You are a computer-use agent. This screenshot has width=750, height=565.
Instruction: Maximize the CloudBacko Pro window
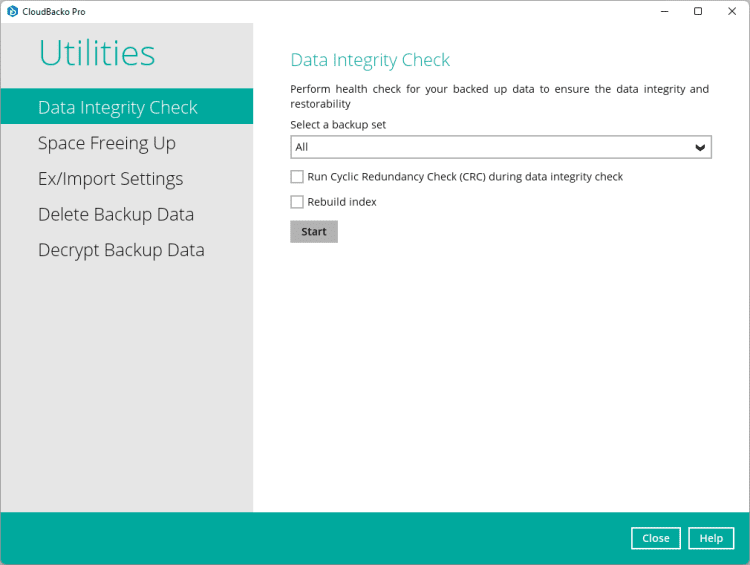click(698, 11)
